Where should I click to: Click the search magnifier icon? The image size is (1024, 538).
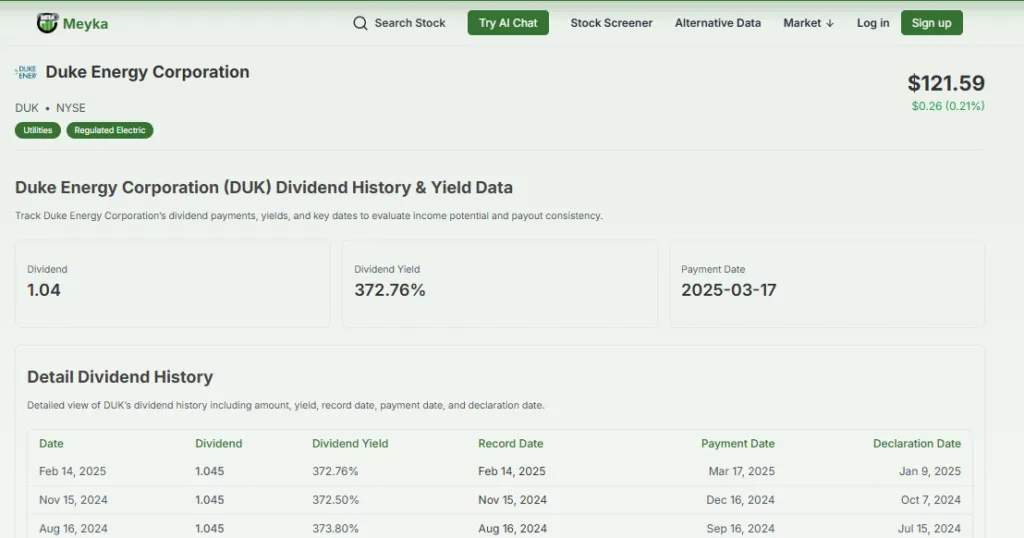360,23
